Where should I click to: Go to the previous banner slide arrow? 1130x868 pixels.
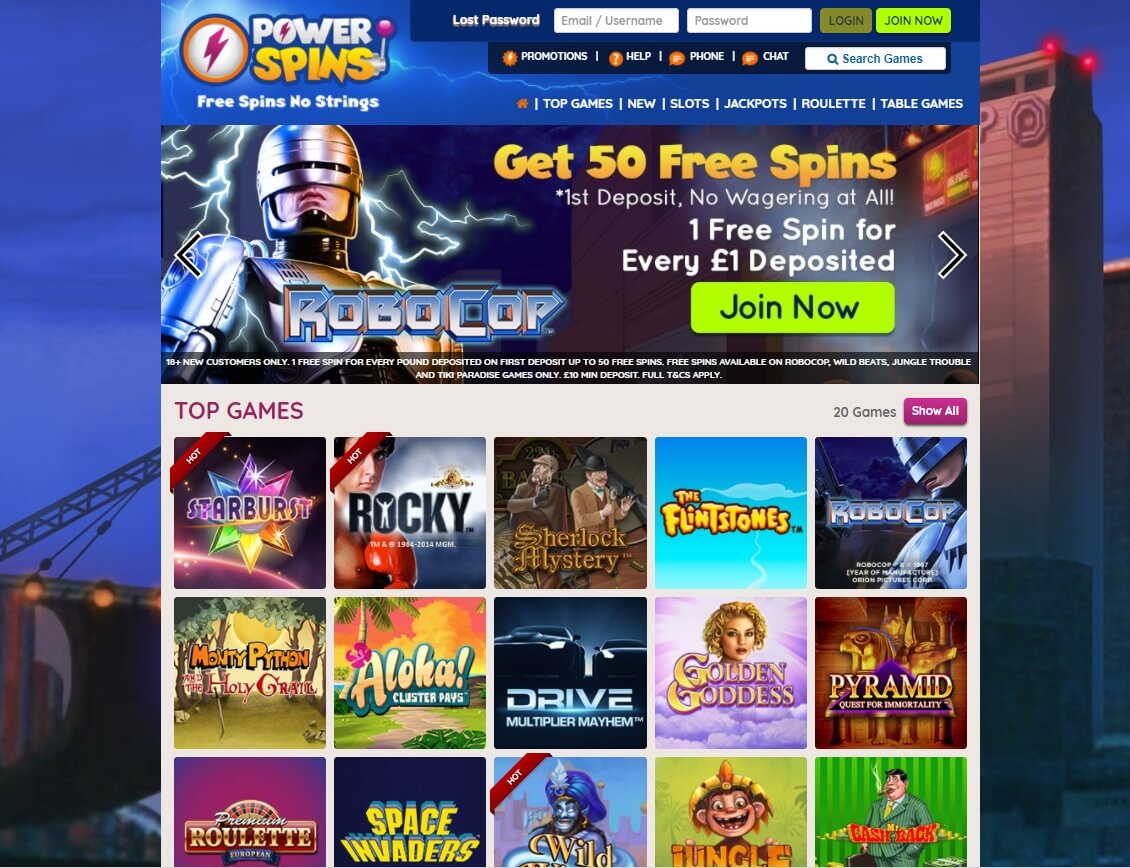[189, 254]
